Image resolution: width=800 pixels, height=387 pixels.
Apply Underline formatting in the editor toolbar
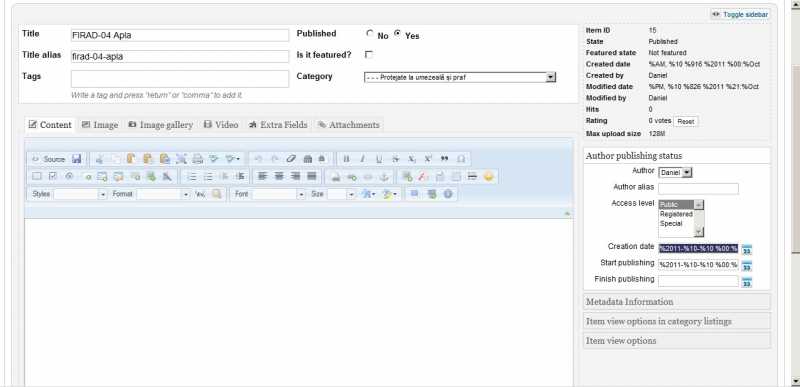tap(379, 159)
